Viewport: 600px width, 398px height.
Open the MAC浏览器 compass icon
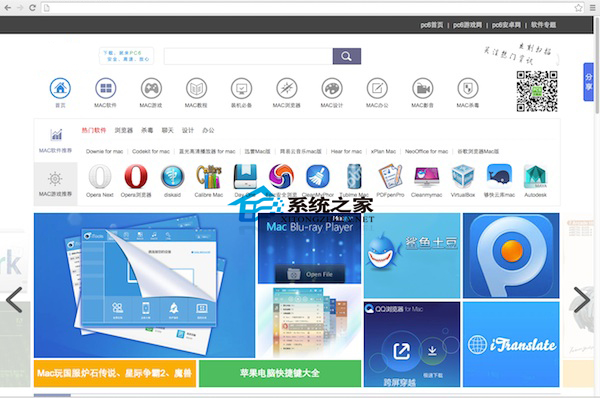(287, 88)
